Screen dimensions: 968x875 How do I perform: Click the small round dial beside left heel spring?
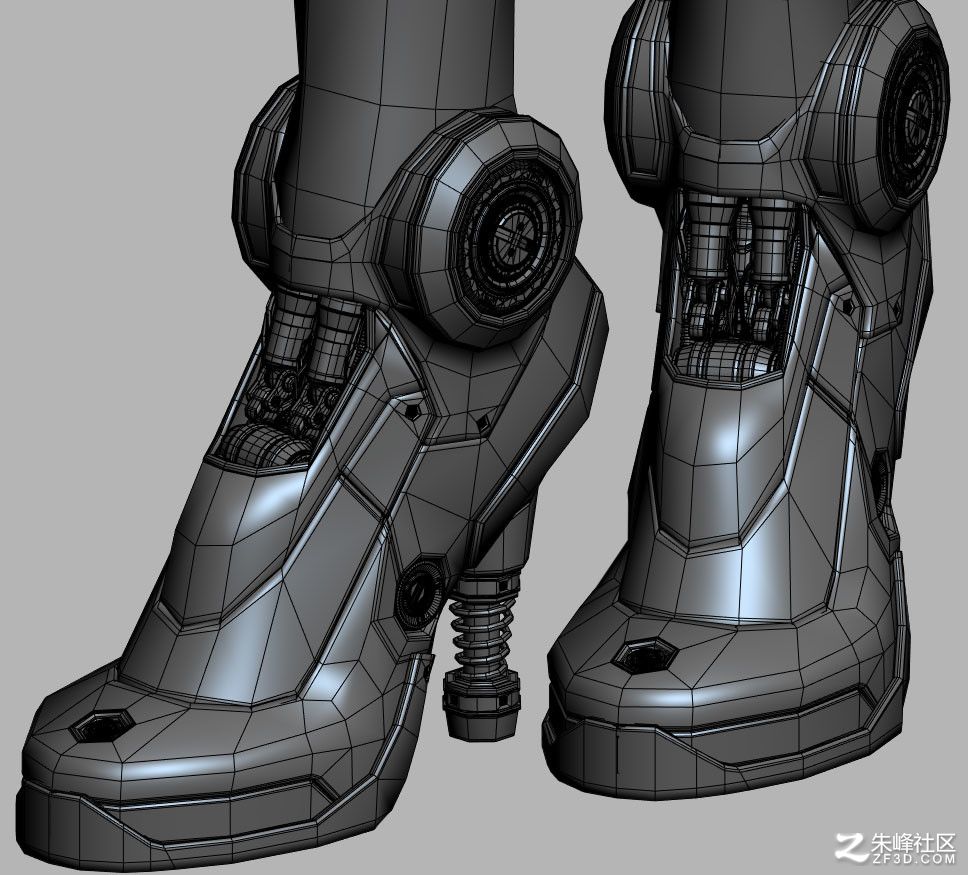[x=420, y=592]
